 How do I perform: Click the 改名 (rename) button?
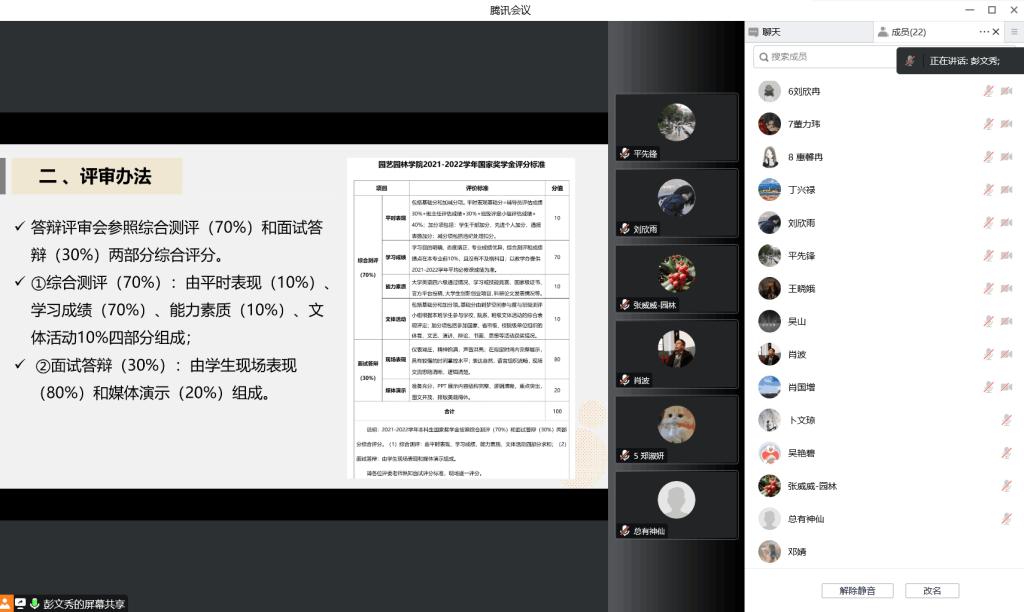tap(932, 591)
